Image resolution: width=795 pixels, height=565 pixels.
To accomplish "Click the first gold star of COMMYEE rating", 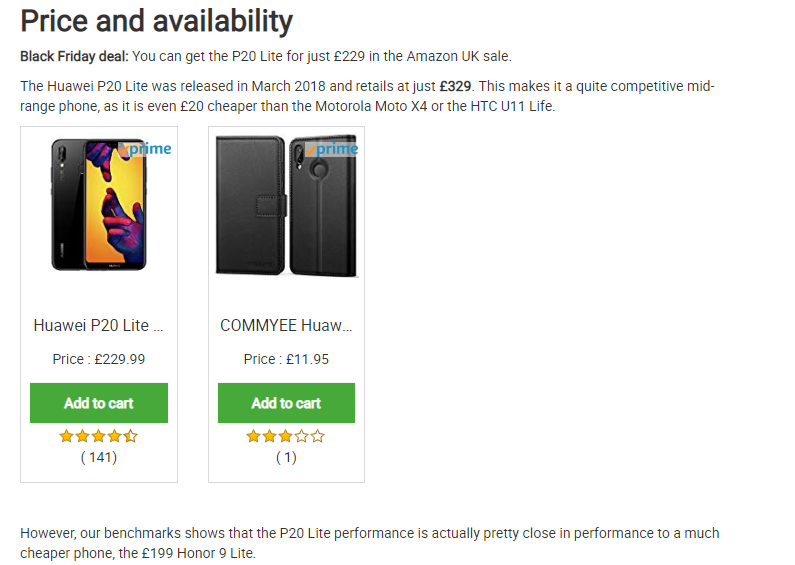I will 254,436.
